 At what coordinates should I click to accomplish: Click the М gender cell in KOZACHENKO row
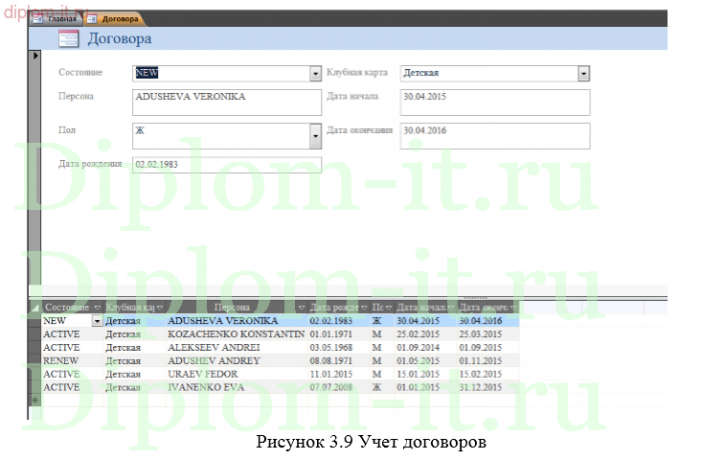[381, 335]
